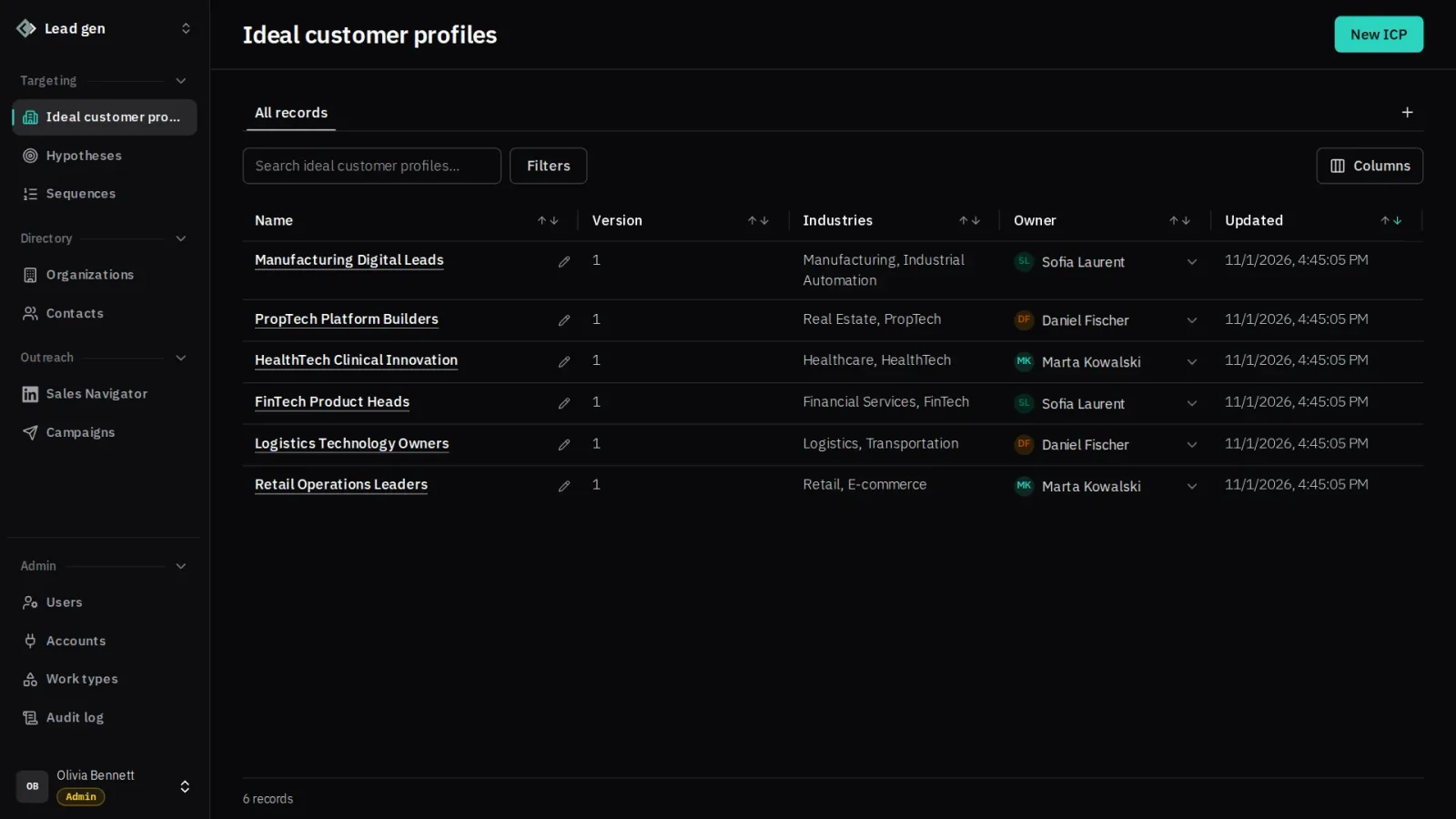This screenshot has height=819, width=1456.
Task: Open Accounts admin page
Action: [x=104, y=641]
